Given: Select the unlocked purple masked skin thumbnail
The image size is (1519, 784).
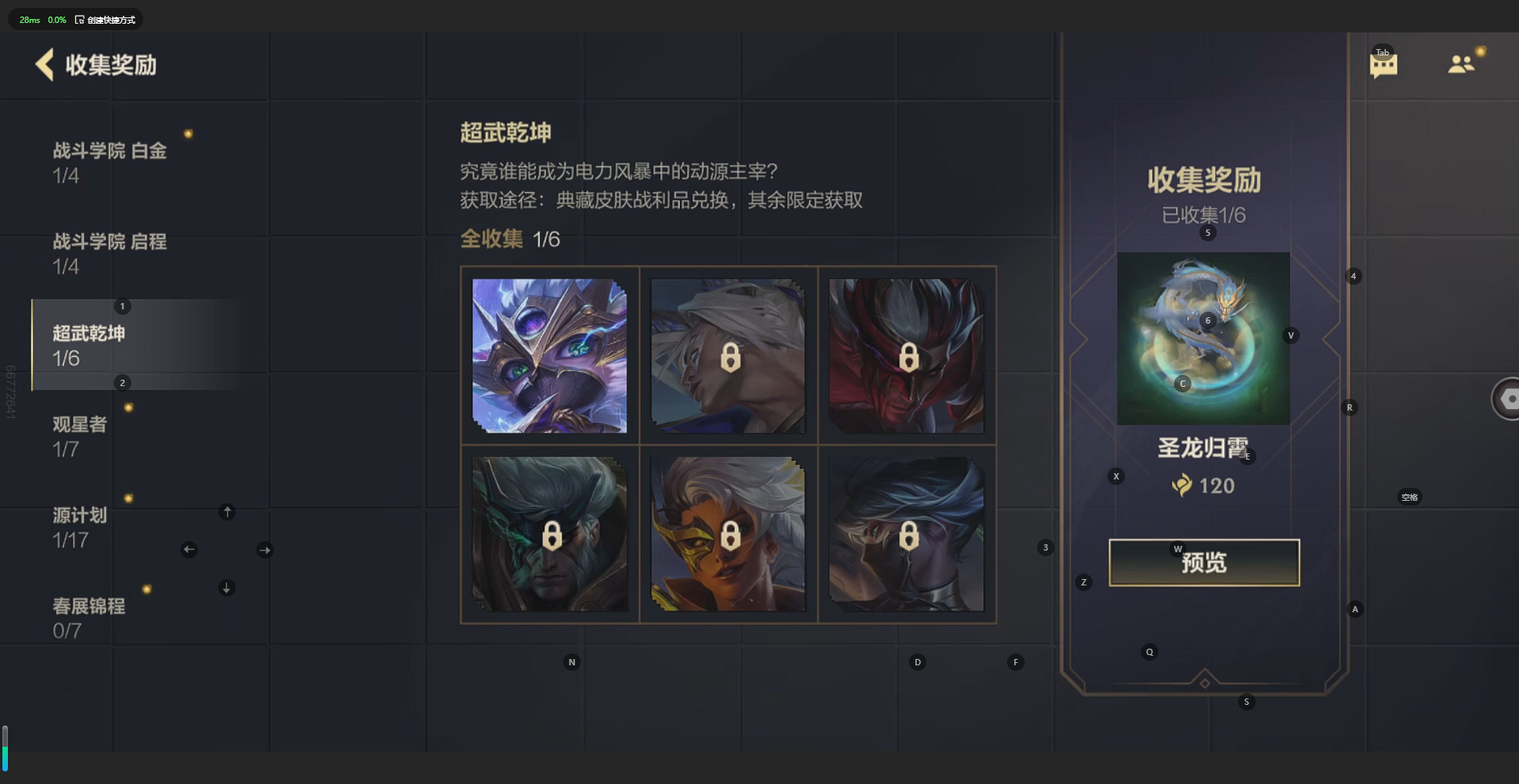Looking at the screenshot, I should coord(550,356).
